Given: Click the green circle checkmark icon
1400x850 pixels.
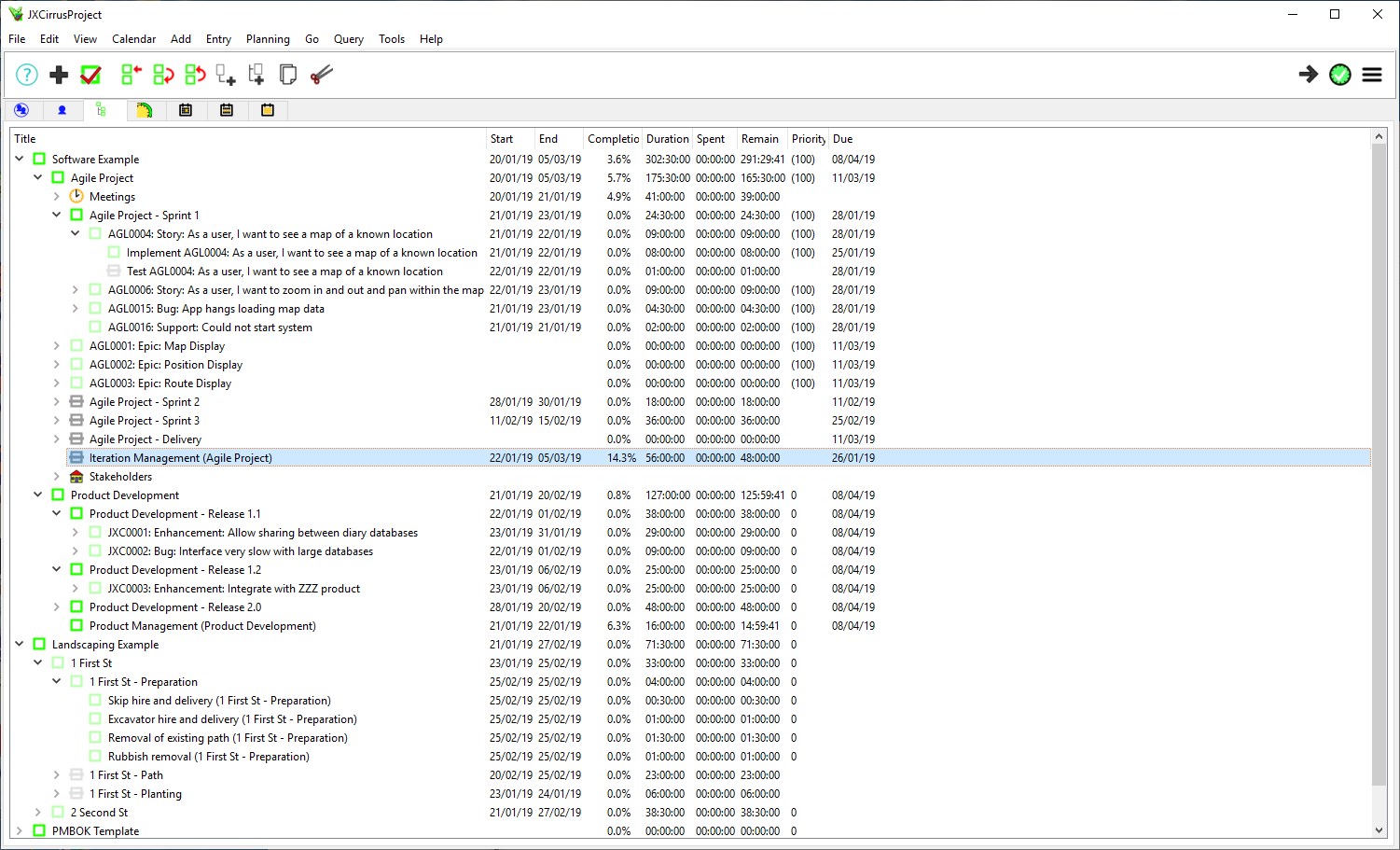Looking at the screenshot, I should [1340, 75].
